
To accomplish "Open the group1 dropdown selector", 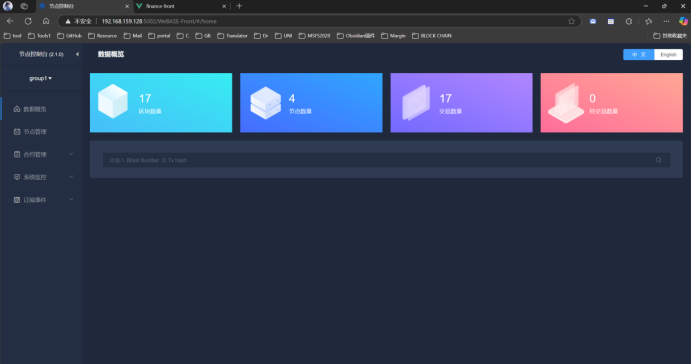I will 41,78.
